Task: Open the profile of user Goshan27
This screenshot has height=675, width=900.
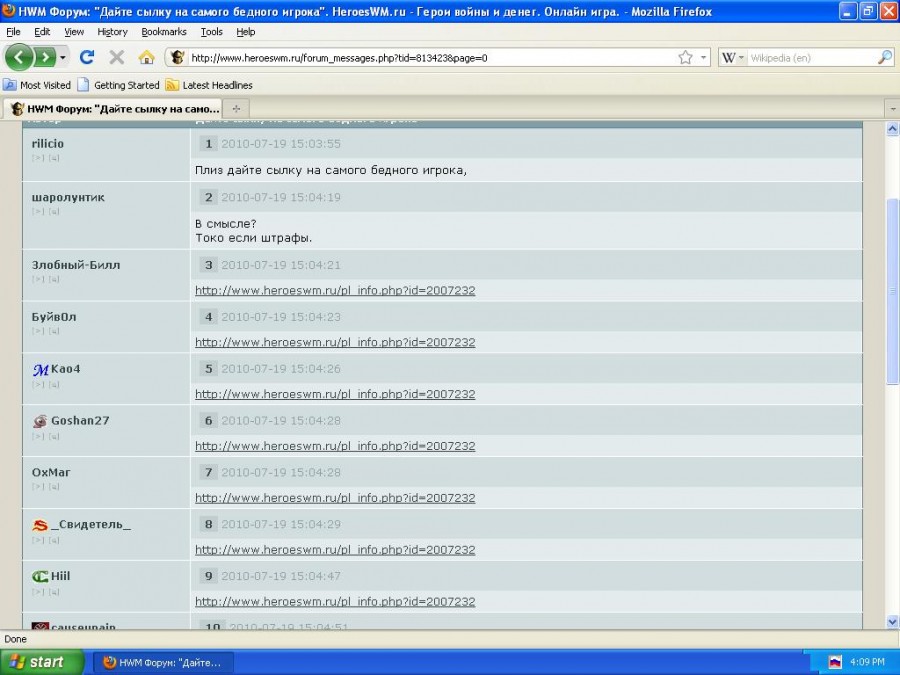Action: tap(80, 421)
